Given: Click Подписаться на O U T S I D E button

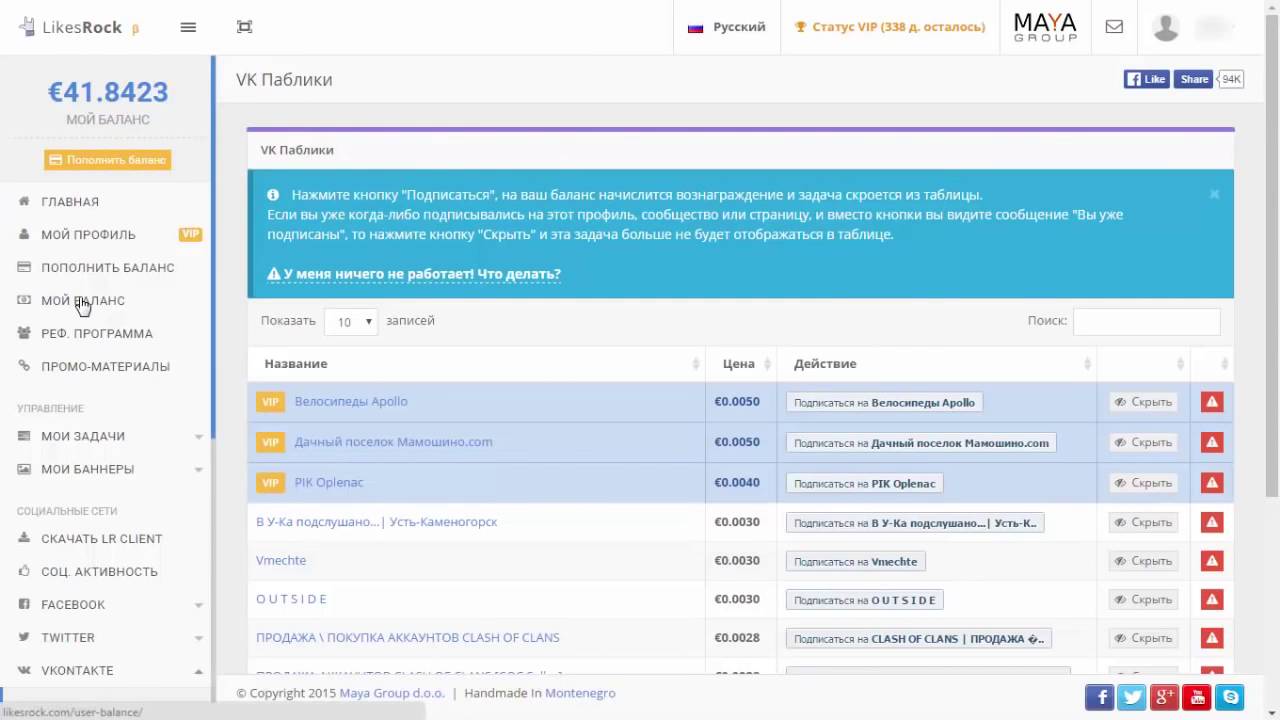Looking at the screenshot, I should [864, 600].
